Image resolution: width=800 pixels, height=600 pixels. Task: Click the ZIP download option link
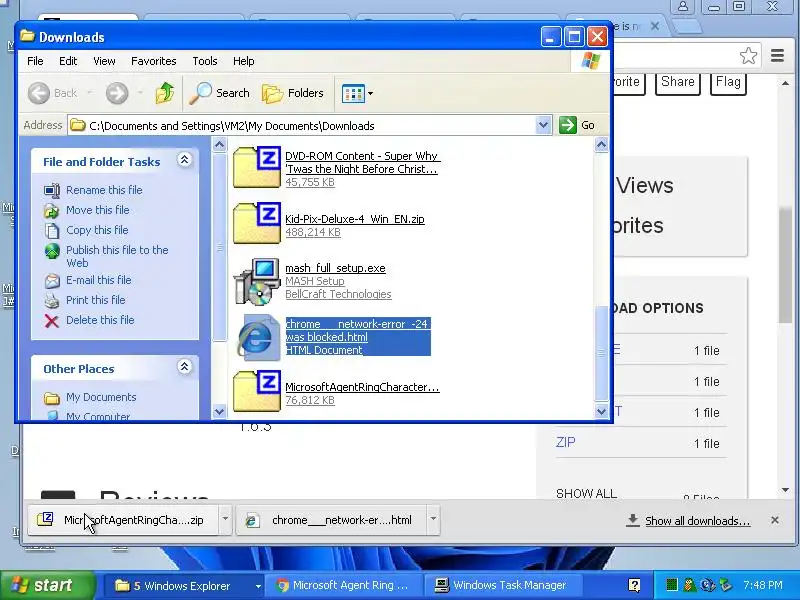pos(565,442)
